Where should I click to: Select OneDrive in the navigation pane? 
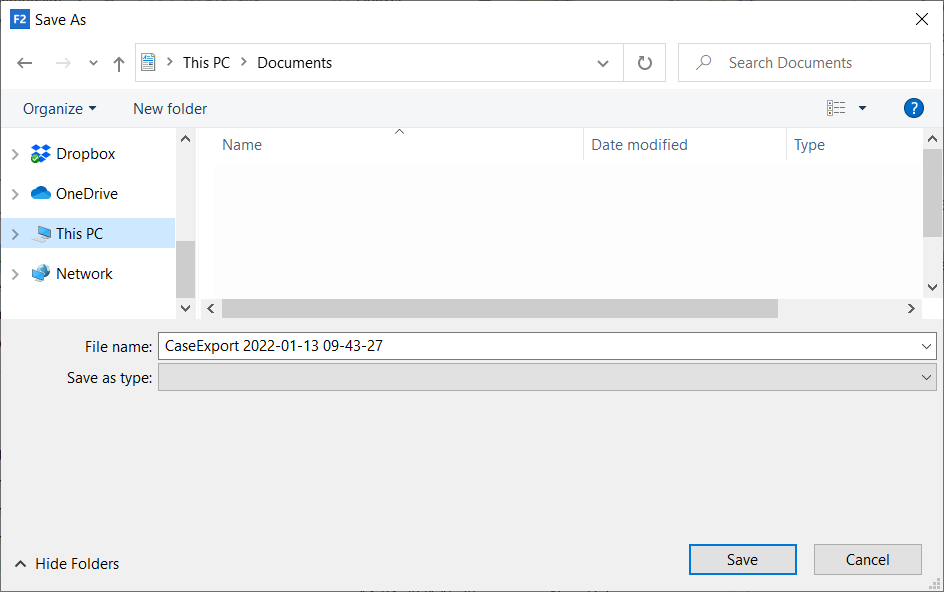point(86,194)
